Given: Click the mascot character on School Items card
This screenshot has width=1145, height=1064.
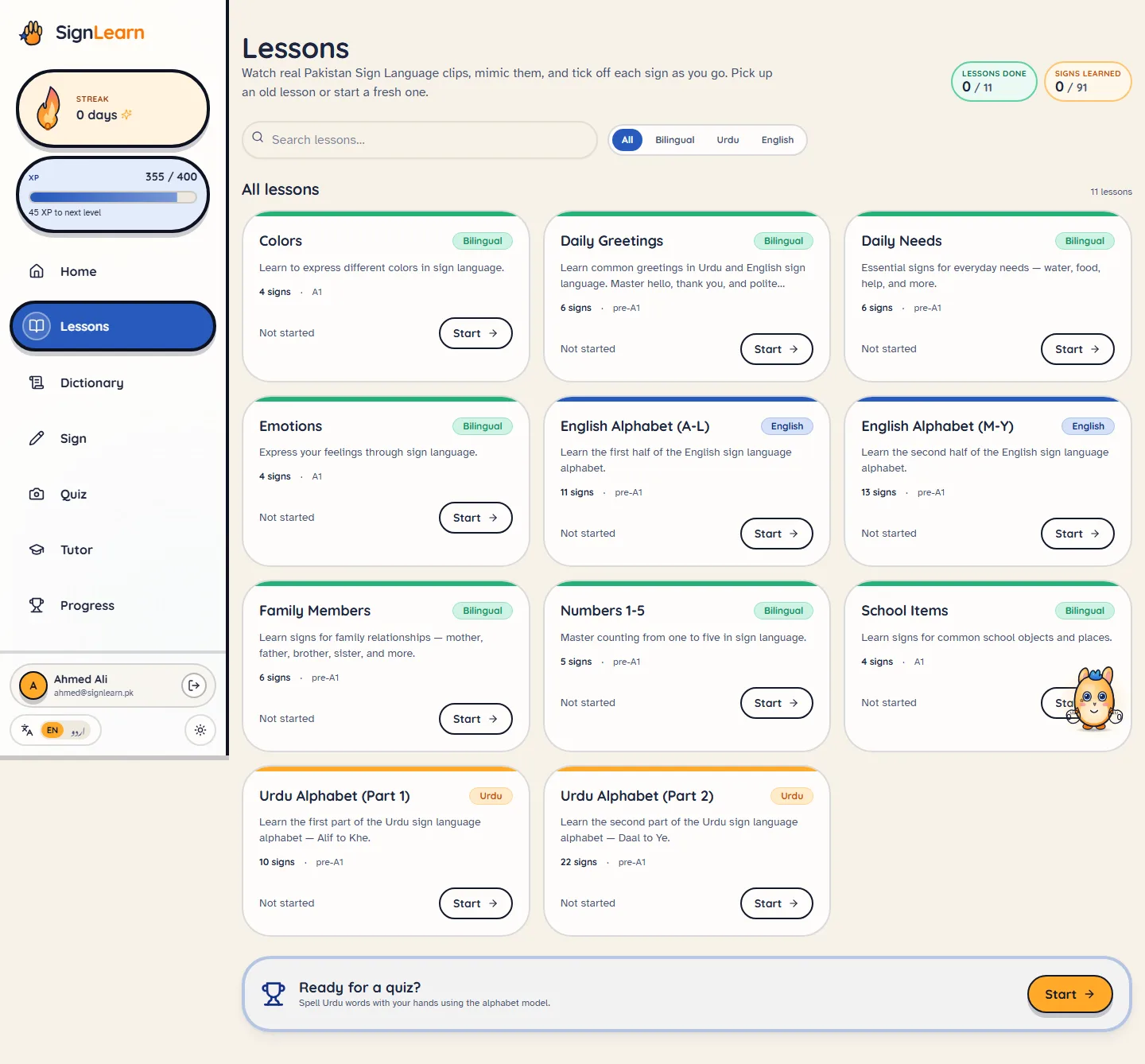Looking at the screenshot, I should (x=1095, y=699).
